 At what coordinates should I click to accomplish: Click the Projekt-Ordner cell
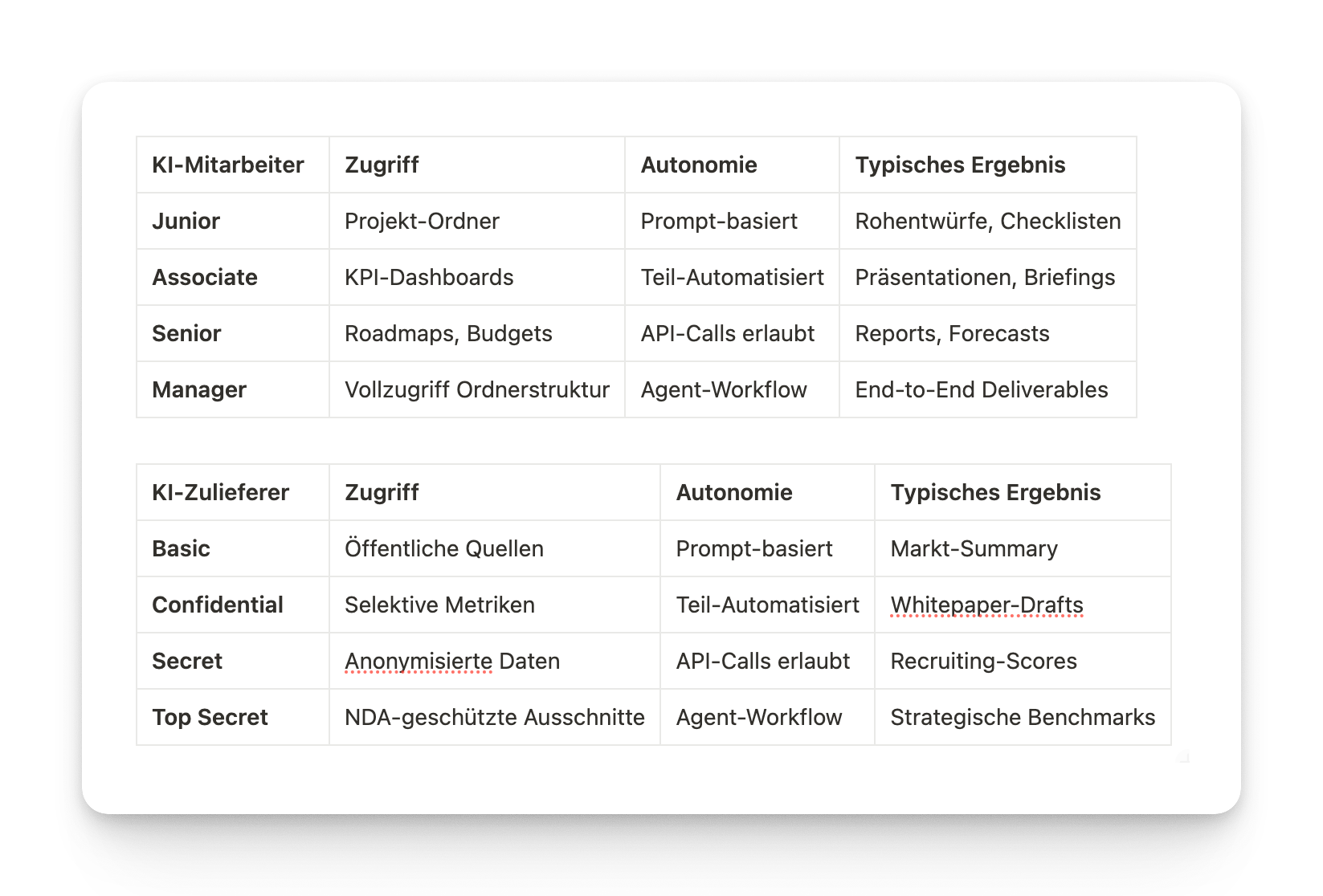click(477, 221)
